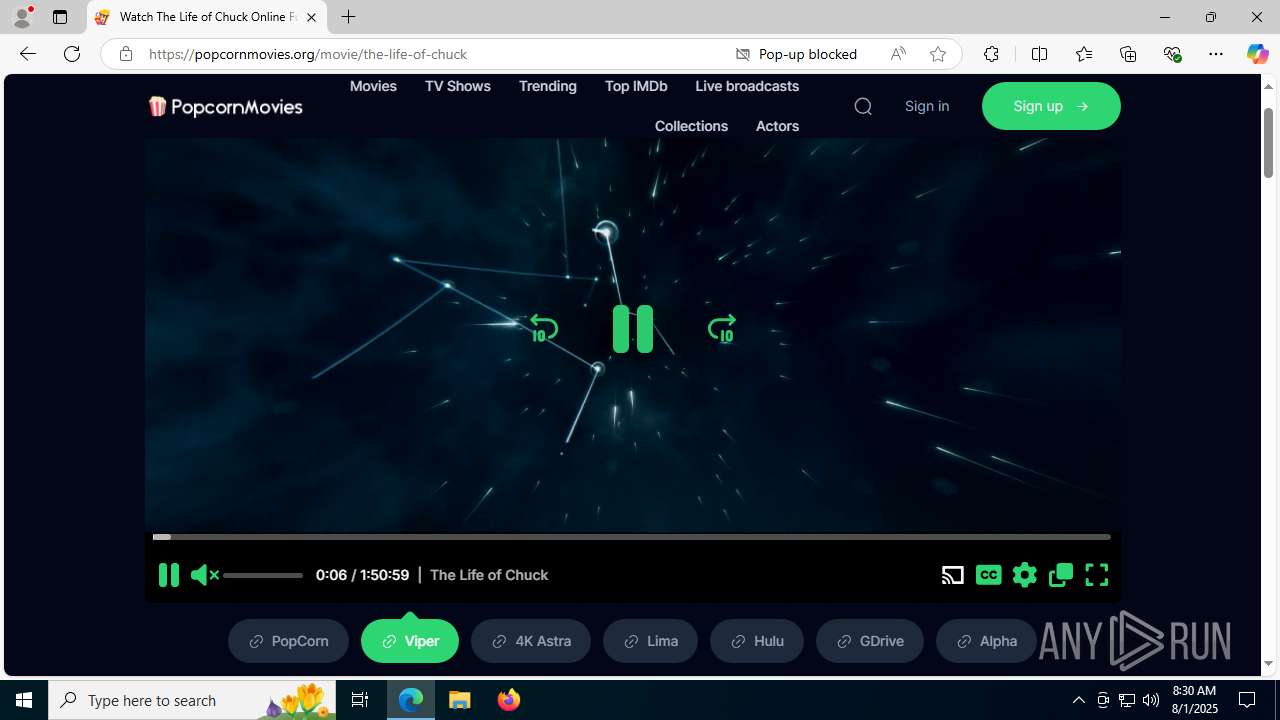Show hidden tray icons chevron
The image size is (1280, 720).
pos(1078,700)
